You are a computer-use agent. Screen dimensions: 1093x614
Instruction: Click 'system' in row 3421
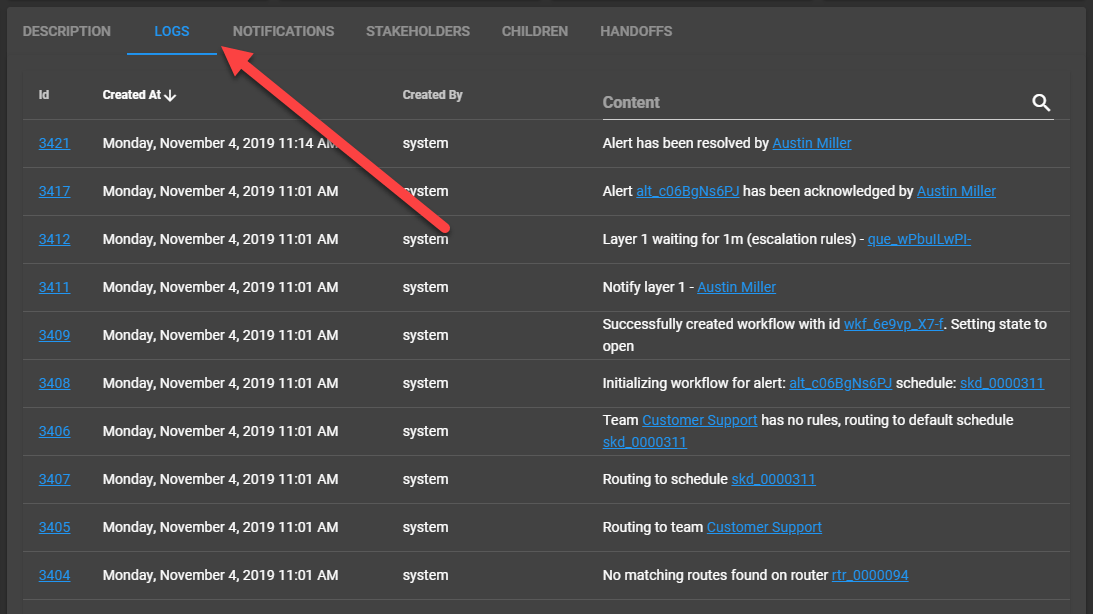point(425,144)
